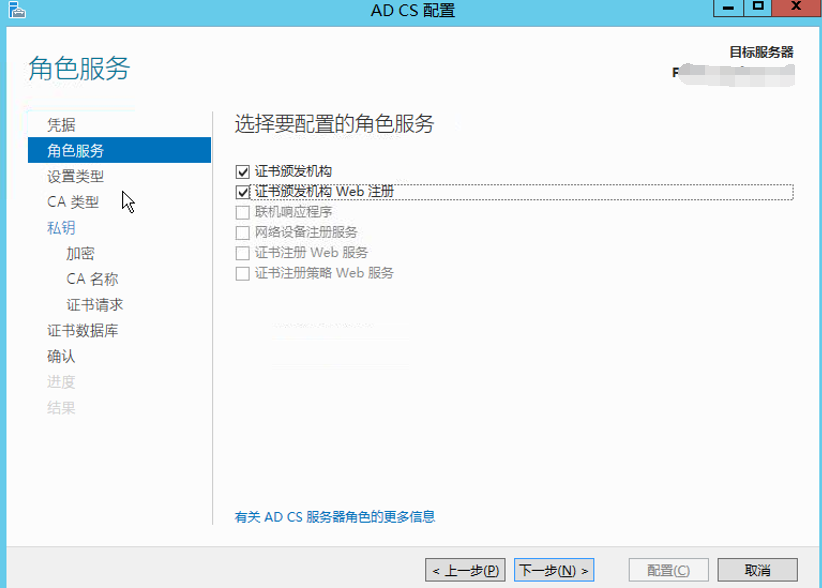Open the CA 类型 step
This screenshot has width=822, height=588.
tap(73, 202)
